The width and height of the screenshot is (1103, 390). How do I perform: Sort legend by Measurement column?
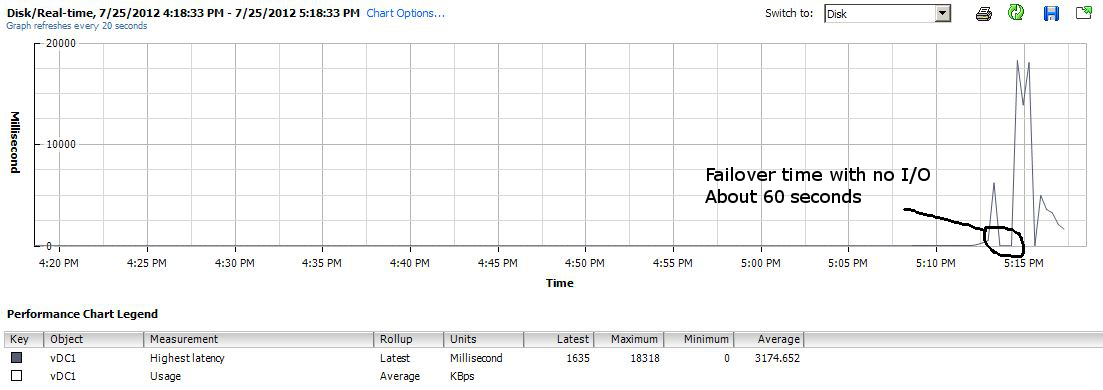(x=259, y=339)
